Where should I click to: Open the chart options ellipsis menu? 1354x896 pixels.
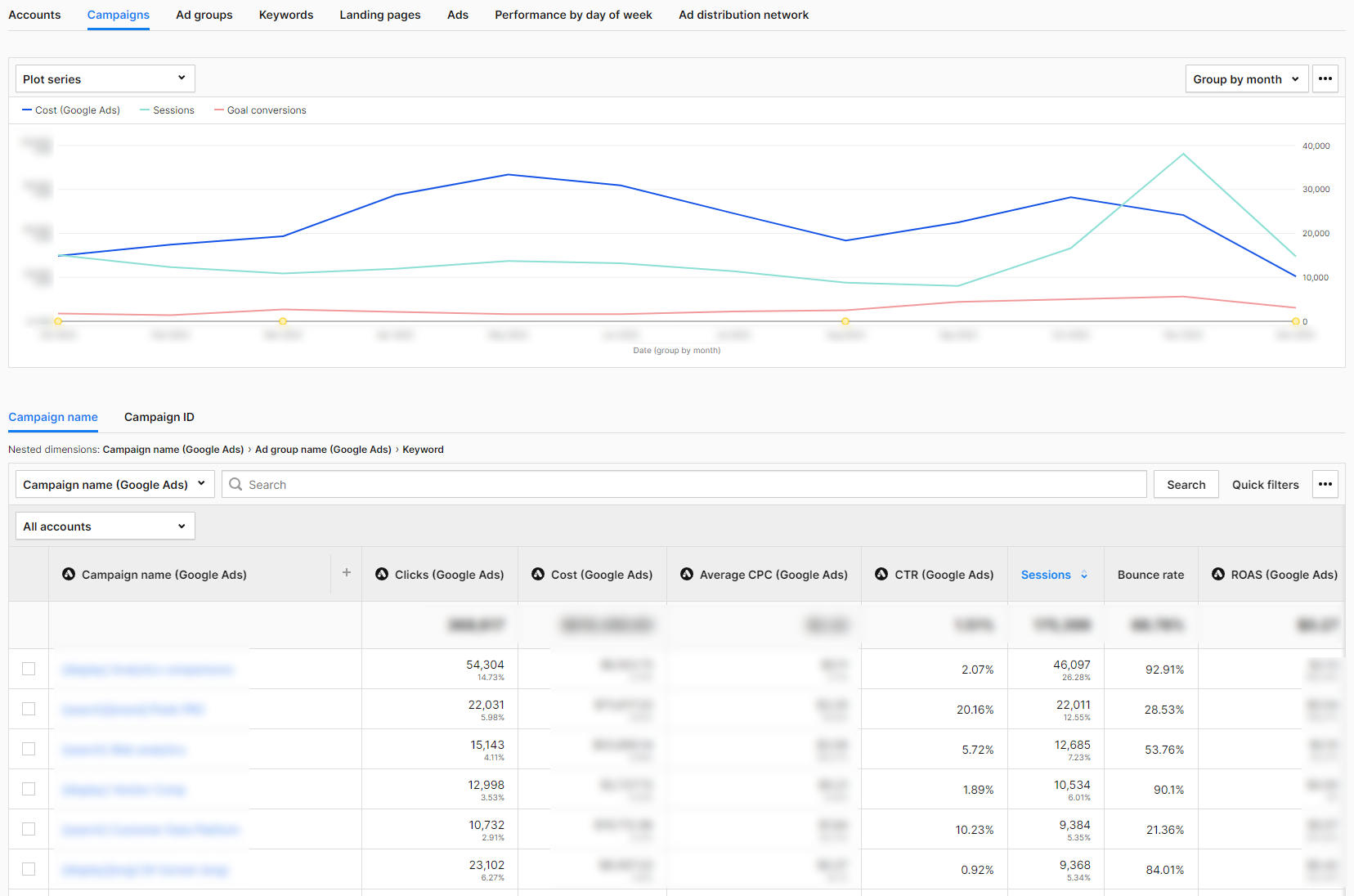[x=1325, y=78]
